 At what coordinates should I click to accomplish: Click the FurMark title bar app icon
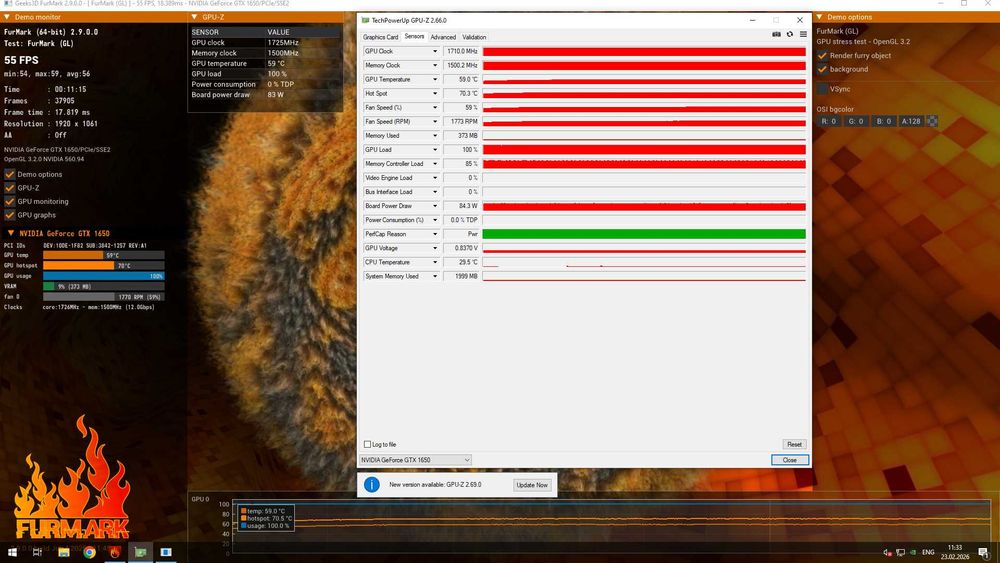8,3
